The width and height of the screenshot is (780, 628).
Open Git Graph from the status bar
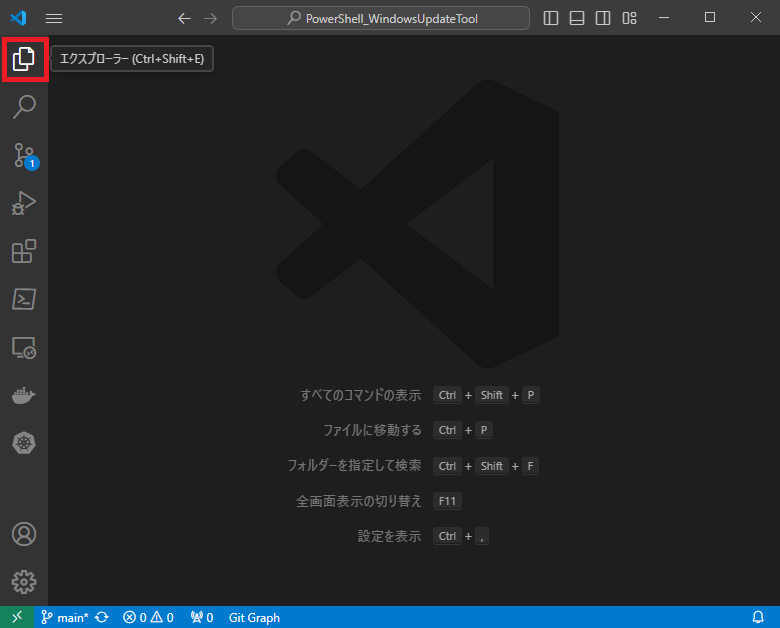click(x=254, y=618)
